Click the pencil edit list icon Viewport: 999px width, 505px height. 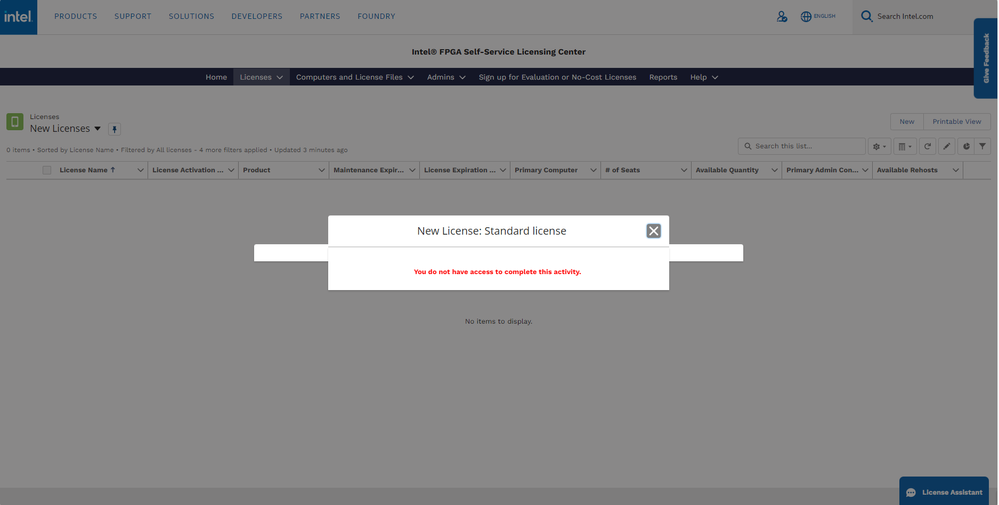click(x=947, y=146)
